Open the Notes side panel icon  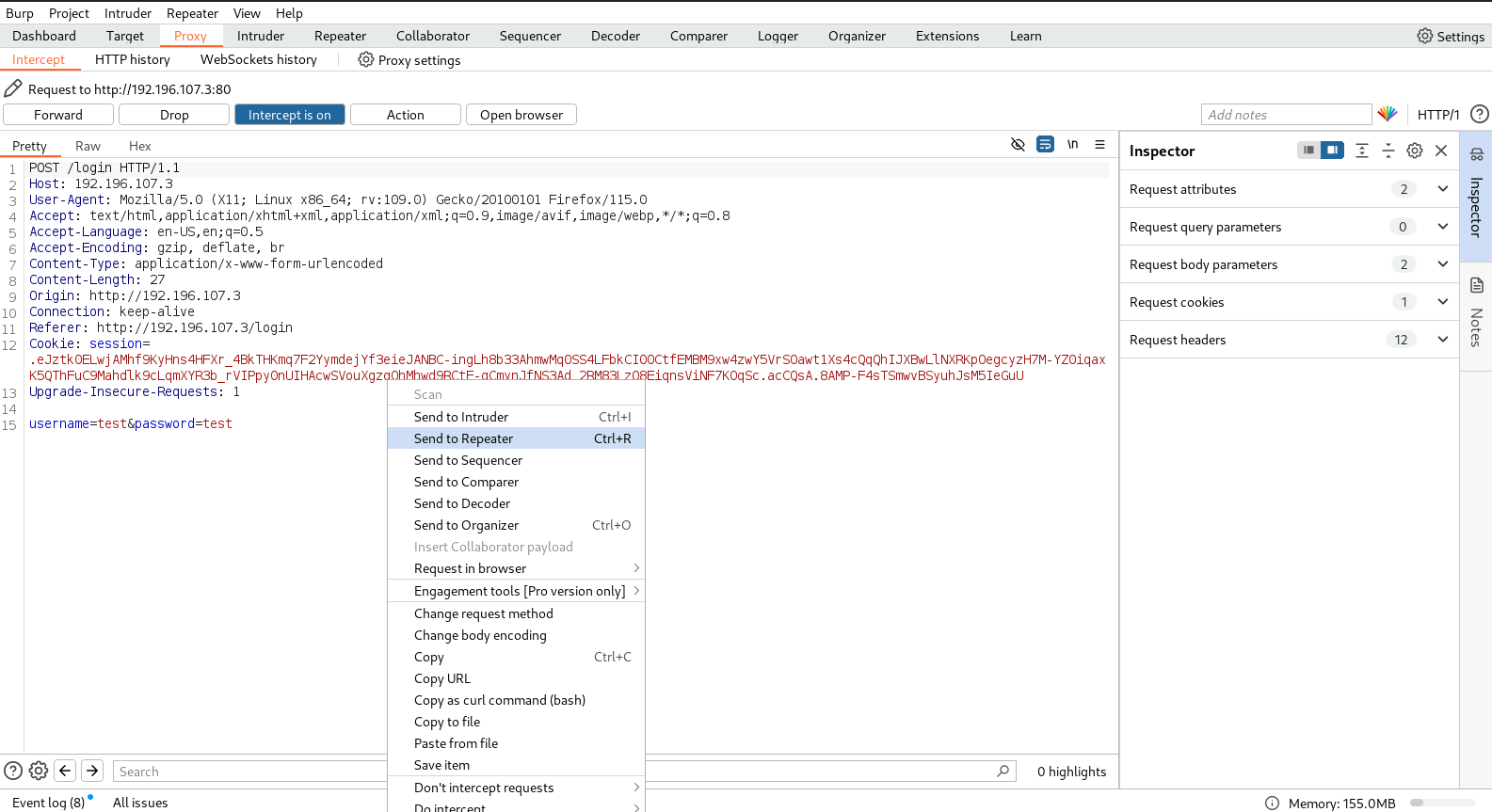(1477, 285)
